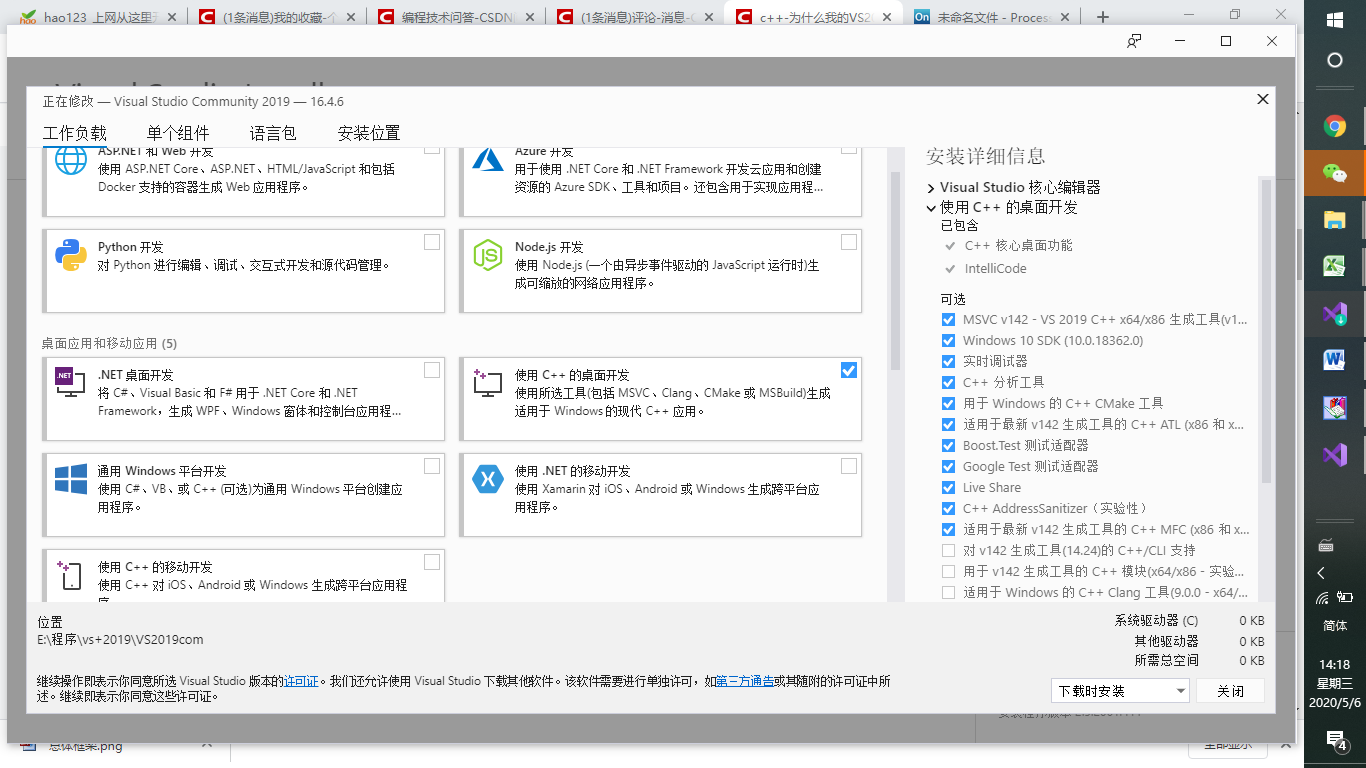1366x768 pixels.
Task: Uncheck the Boost.Test adapter component
Action: click(948, 446)
